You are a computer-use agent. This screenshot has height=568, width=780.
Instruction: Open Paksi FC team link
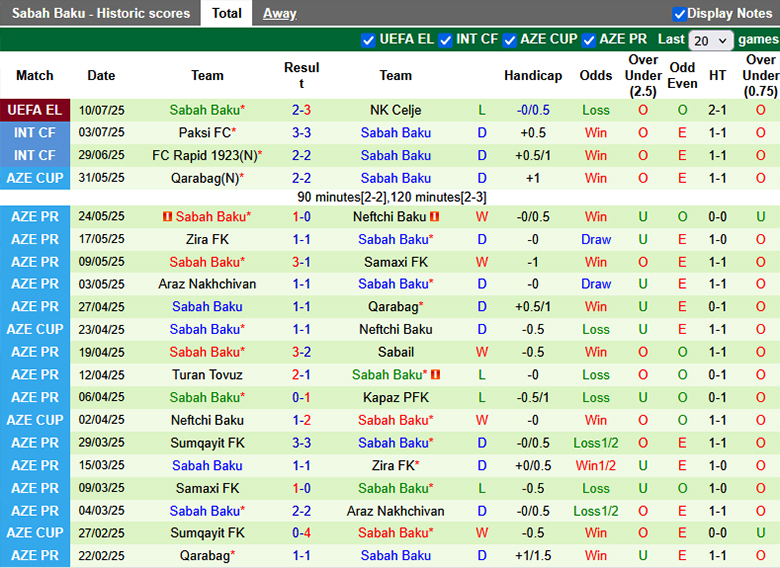[207, 133]
